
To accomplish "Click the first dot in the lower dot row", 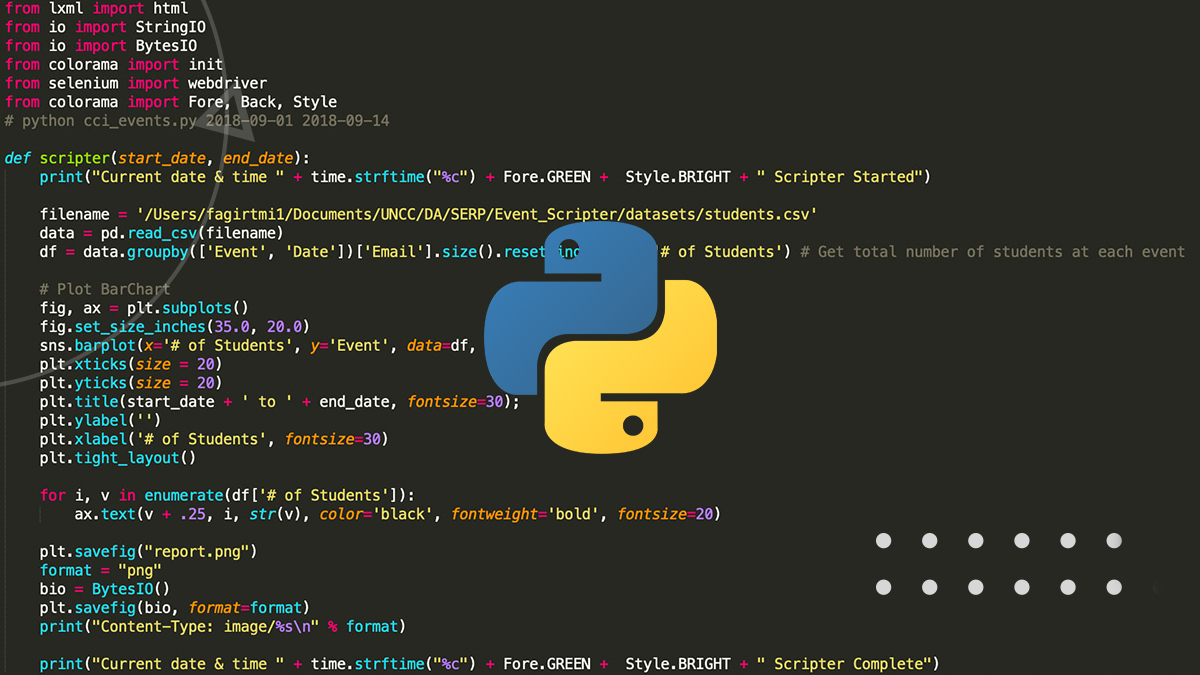I will click(883, 587).
